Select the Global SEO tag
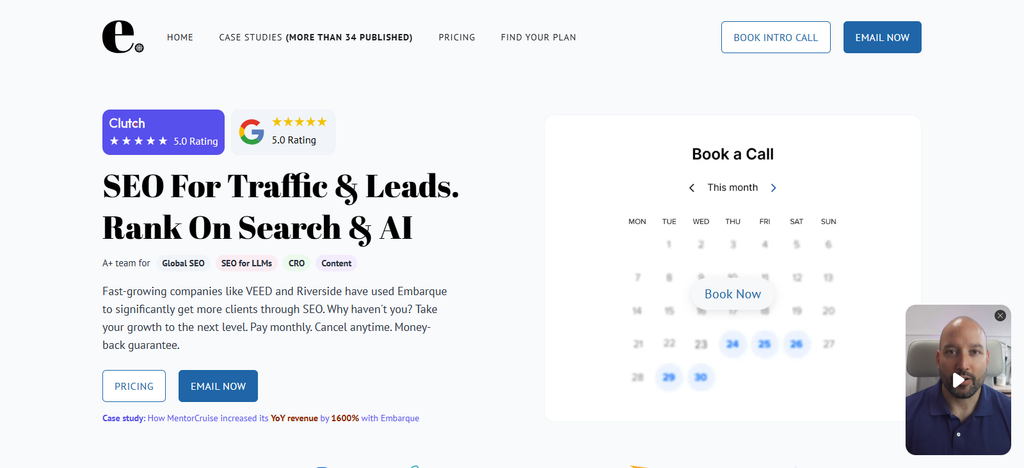1024x468 pixels. tap(184, 264)
